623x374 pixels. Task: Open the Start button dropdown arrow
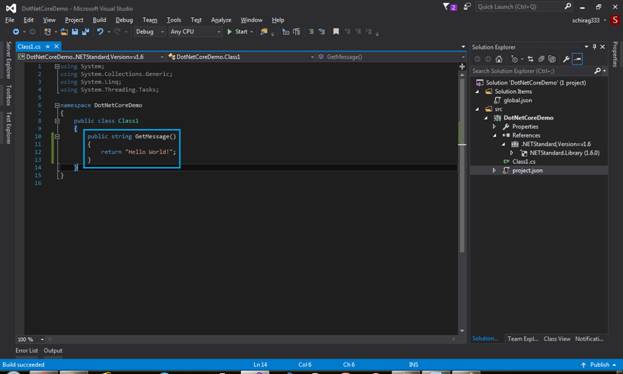pos(252,32)
